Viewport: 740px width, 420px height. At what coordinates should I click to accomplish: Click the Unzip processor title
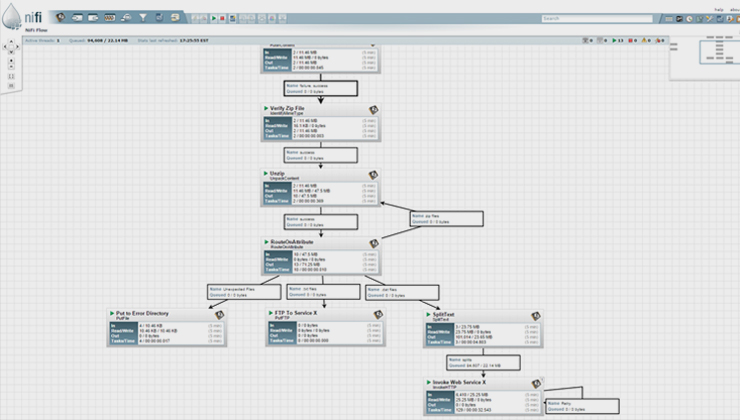click(x=277, y=173)
